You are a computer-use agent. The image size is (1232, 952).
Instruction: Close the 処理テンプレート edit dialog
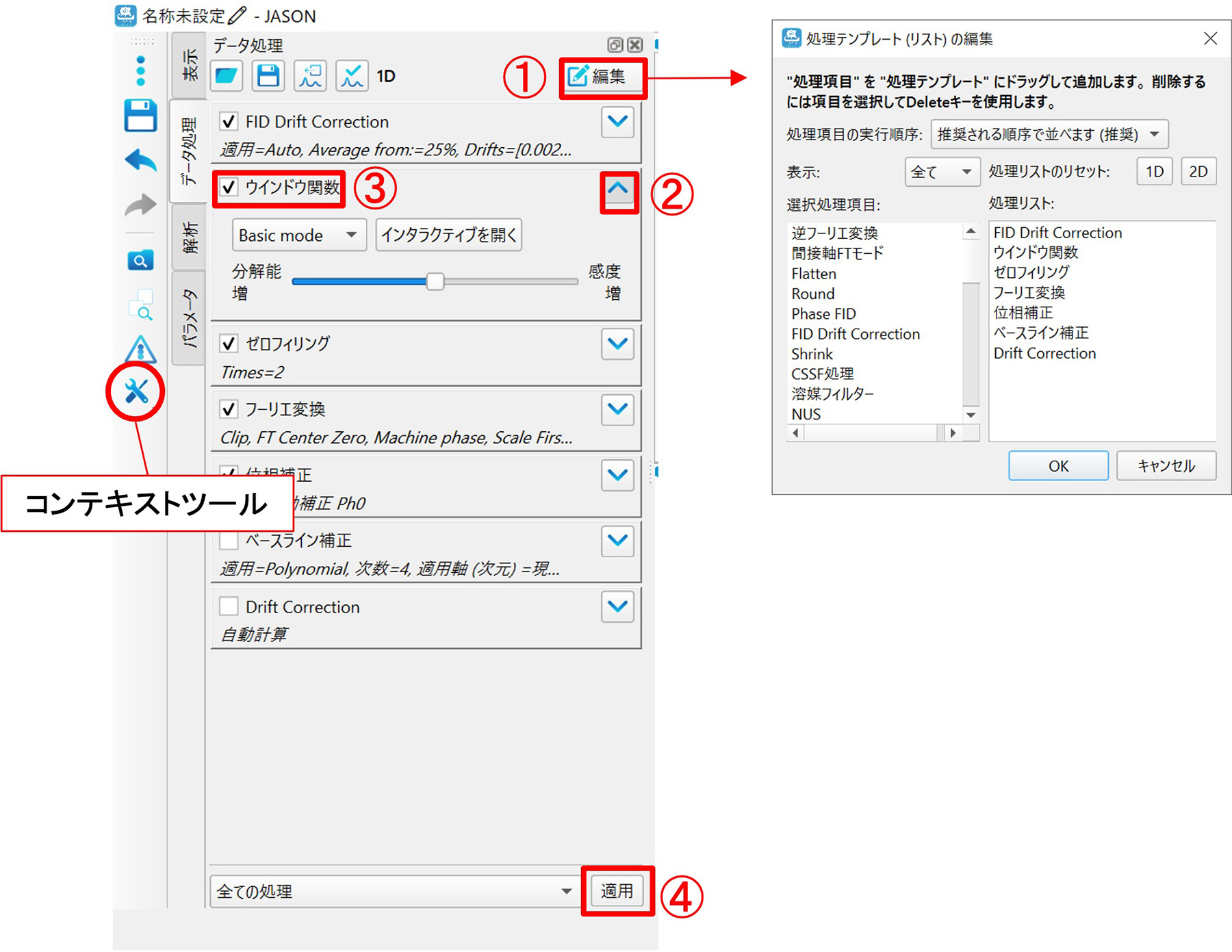(1210, 38)
